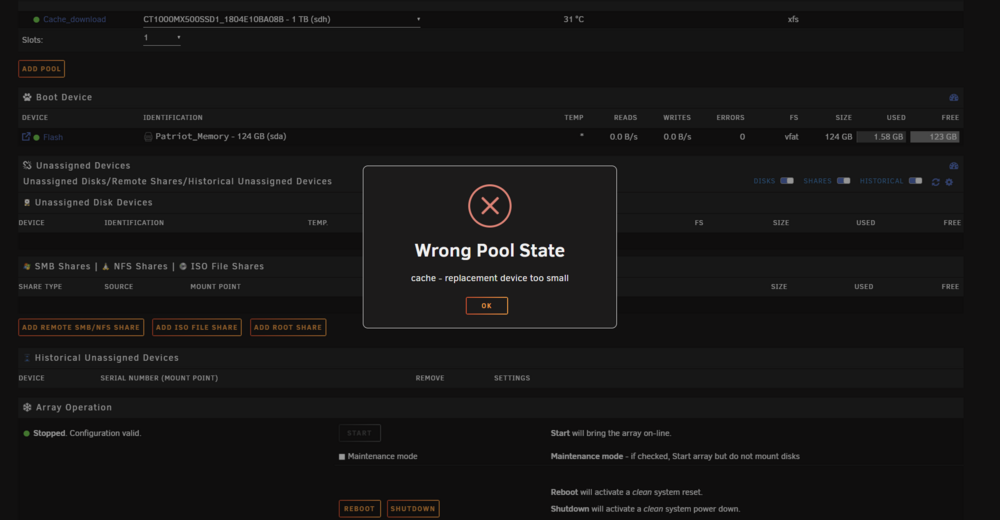Image resolution: width=1000 pixels, height=520 pixels.
Task: Open the Slots count dropdown
Action: point(162,38)
